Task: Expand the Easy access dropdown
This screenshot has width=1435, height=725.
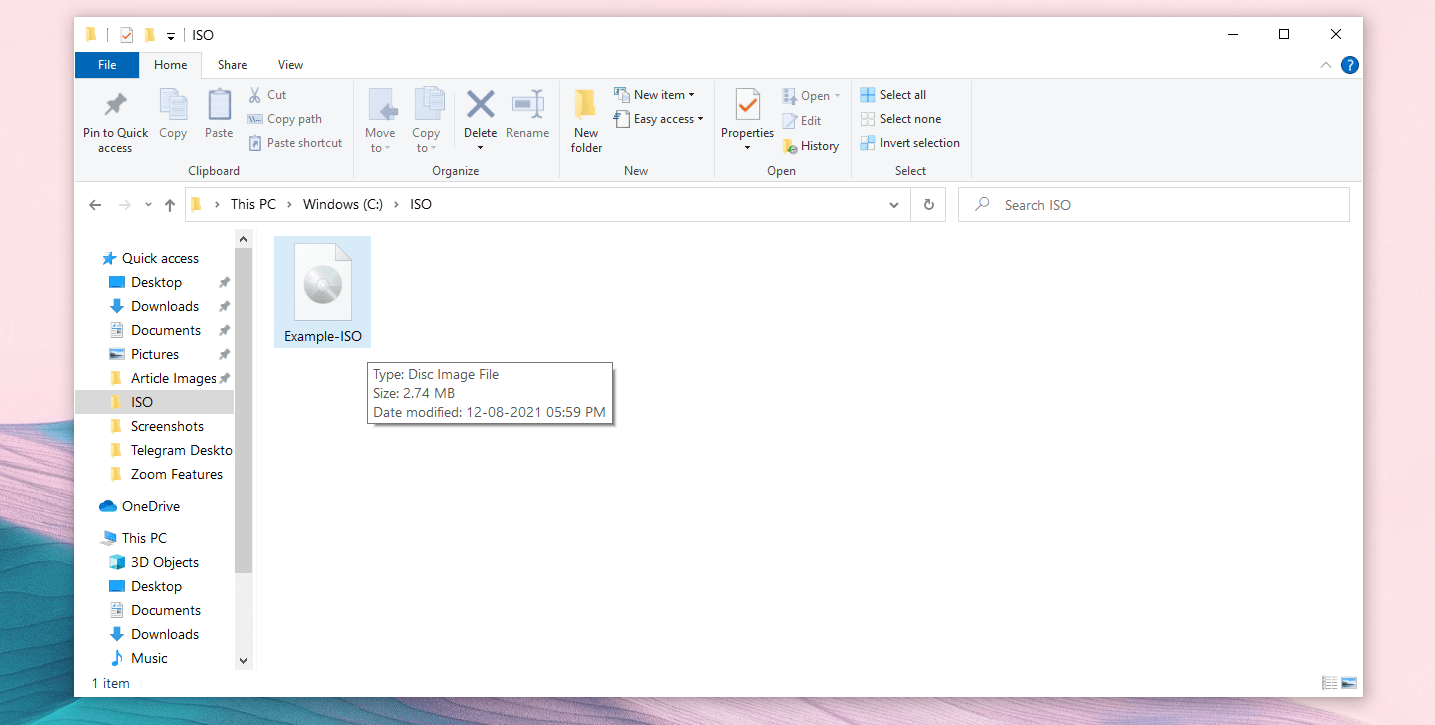Action: pyautogui.click(x=658, y=119)
